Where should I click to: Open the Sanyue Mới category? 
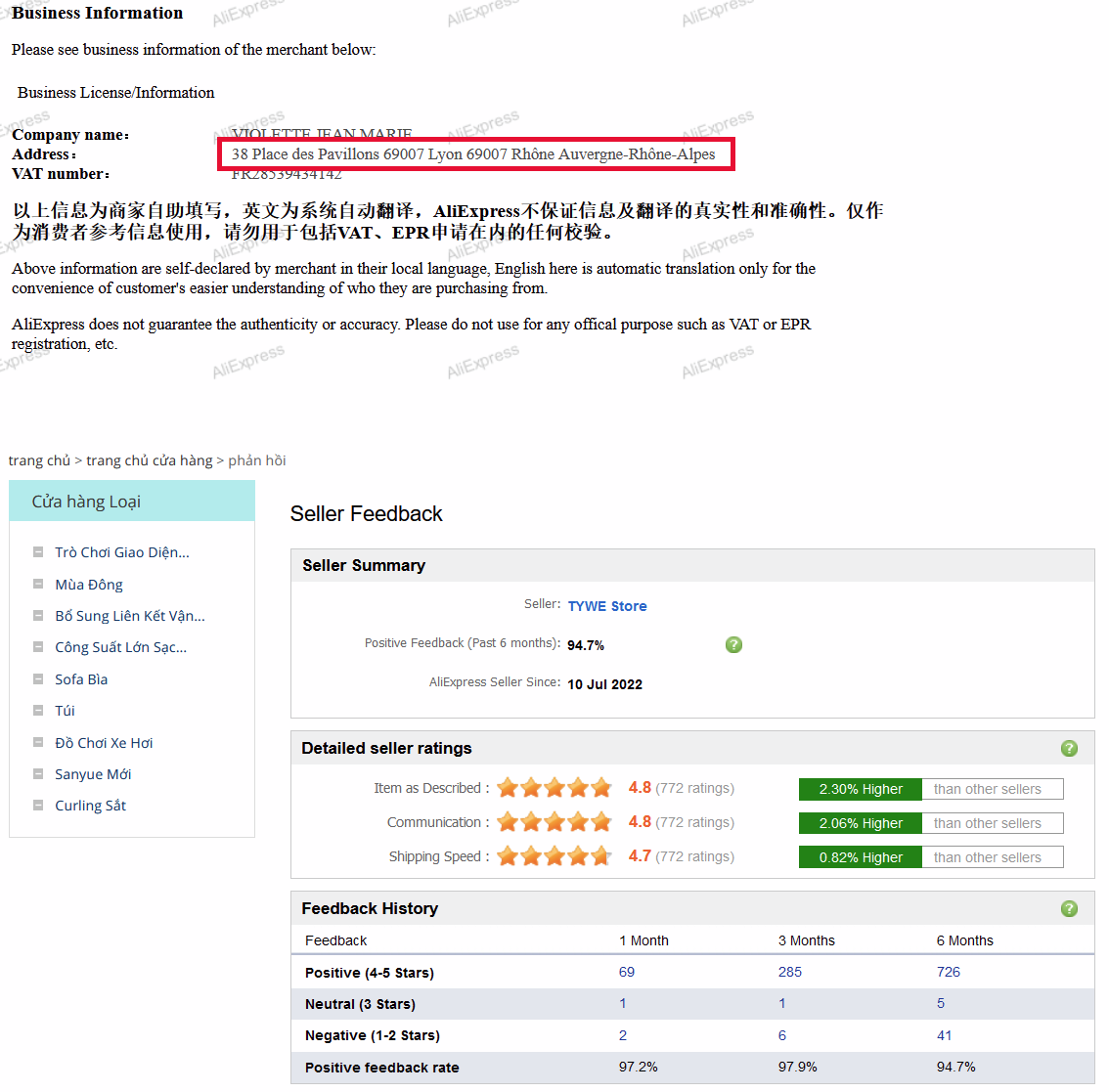(93, 774)
